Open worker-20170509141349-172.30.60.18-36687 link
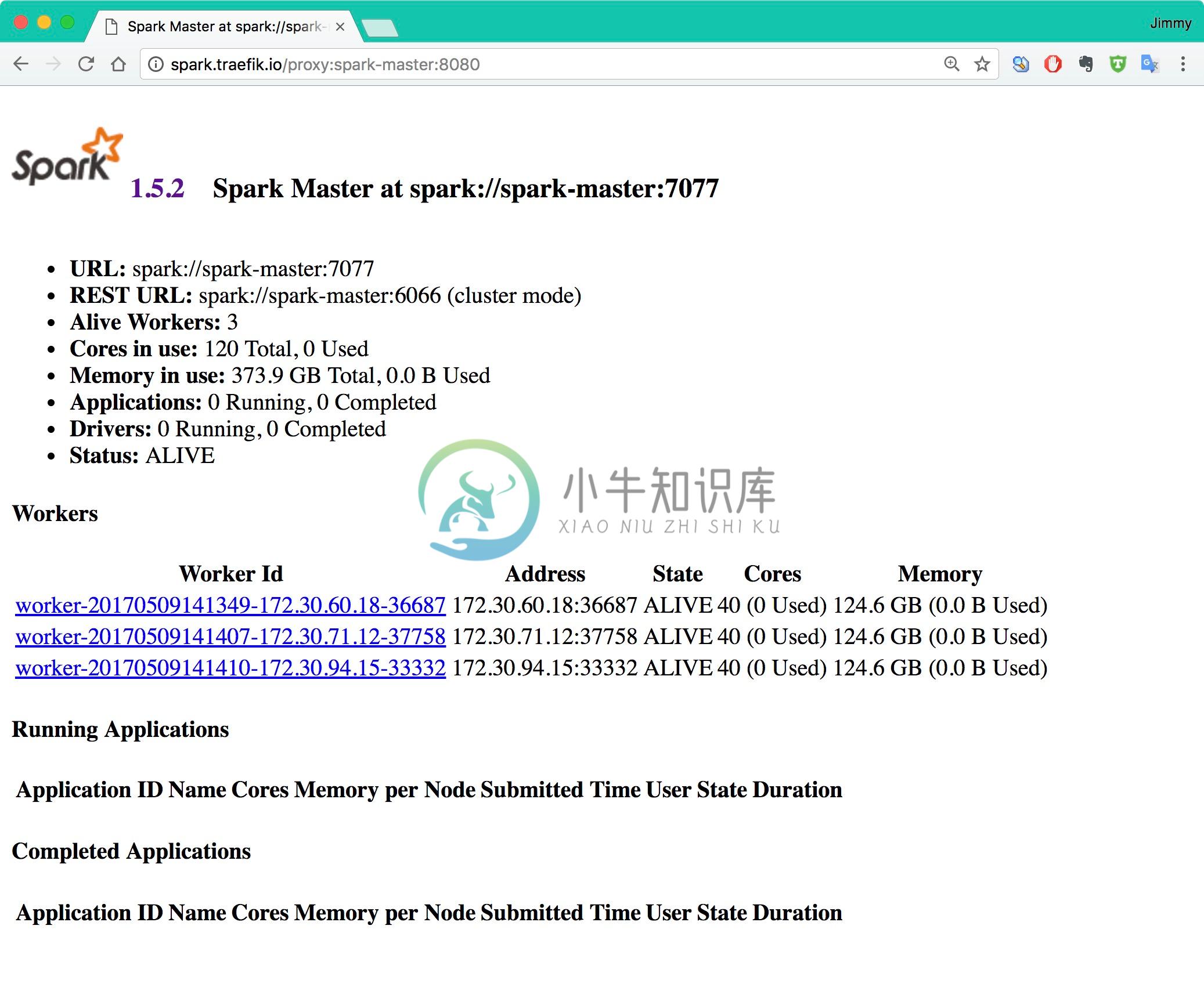Image resolution: width=1204 pixels, height=998 pixels. click(x=230, y=606)
